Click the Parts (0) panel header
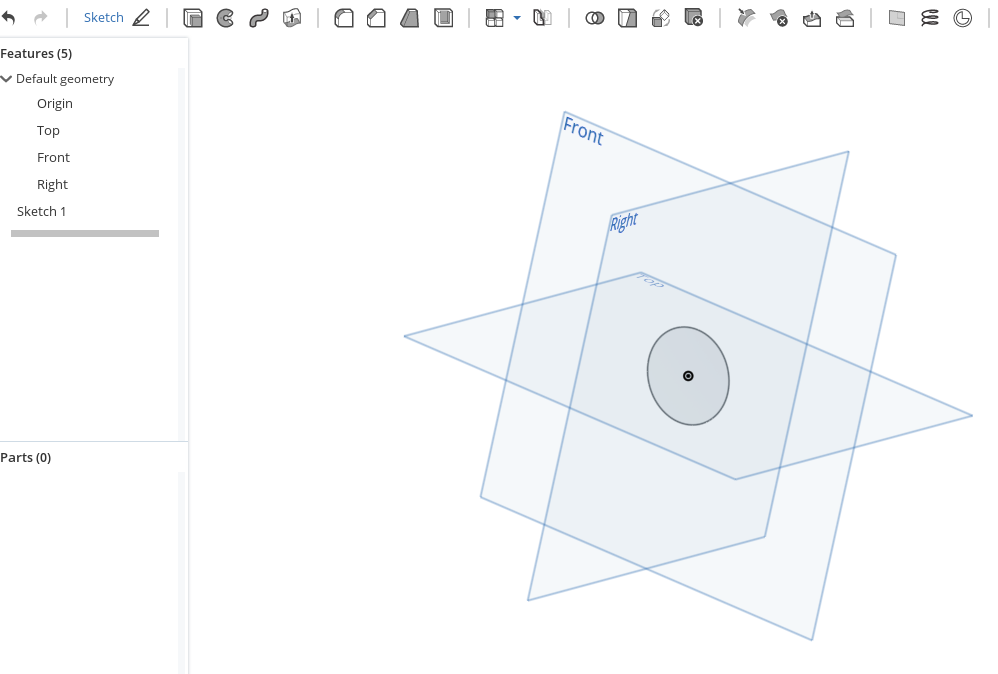Image resolution: width=998 pixels, height=674 pixels. pos(26,457)
